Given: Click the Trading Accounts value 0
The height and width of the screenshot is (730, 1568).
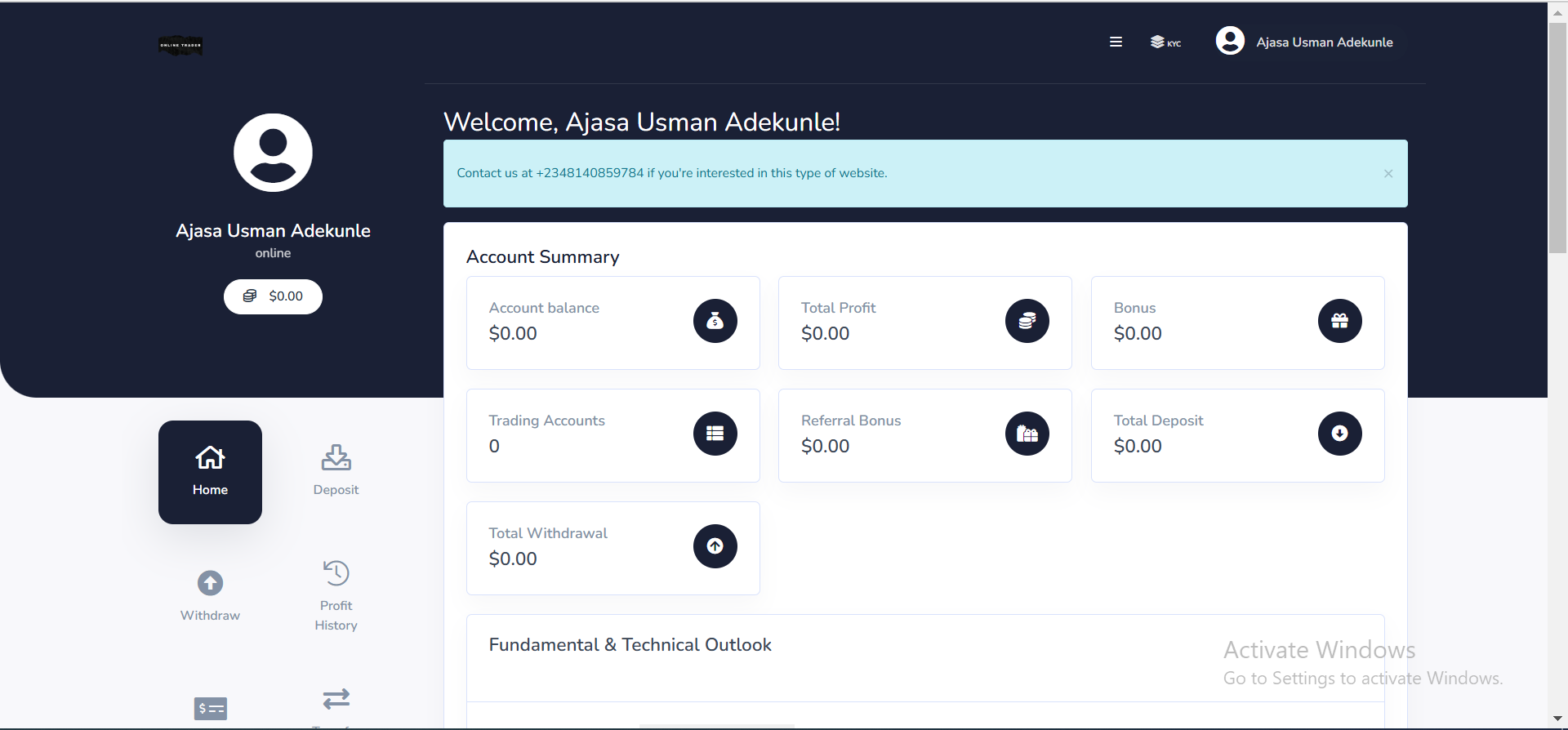Looking at the screenshot, I should 494,447.
